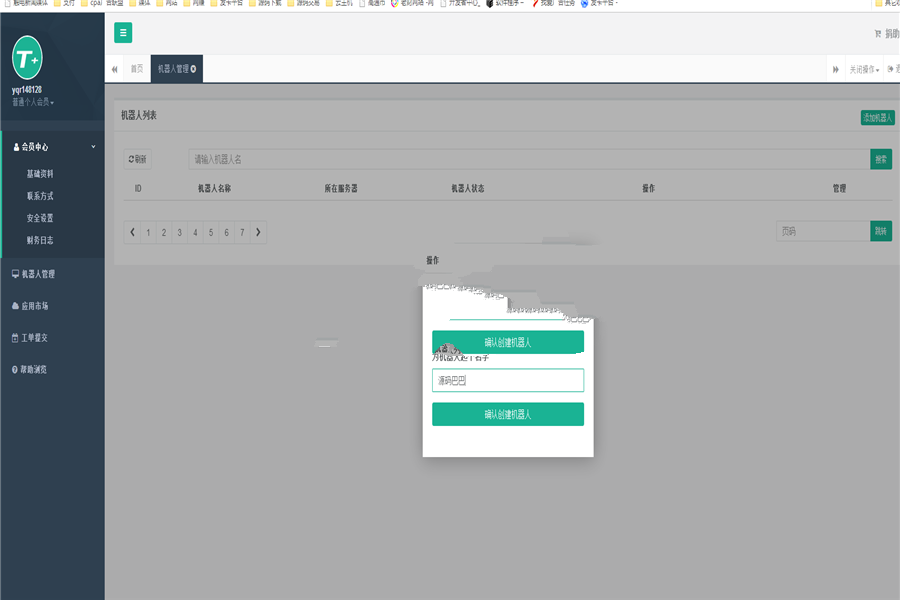900x600 pixels.
Task: Focus the 请输入机器人名 search field
Action: click(529, 159)
